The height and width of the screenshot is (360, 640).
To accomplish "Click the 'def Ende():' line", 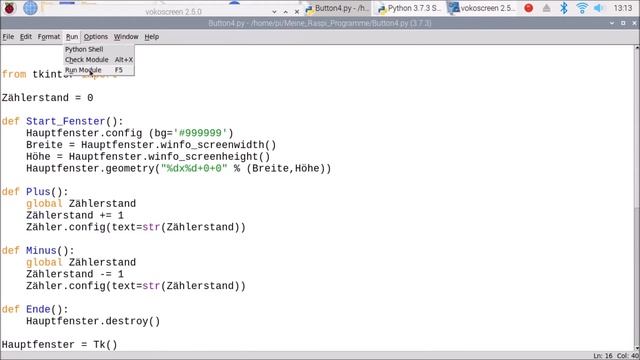I will 35,309.
